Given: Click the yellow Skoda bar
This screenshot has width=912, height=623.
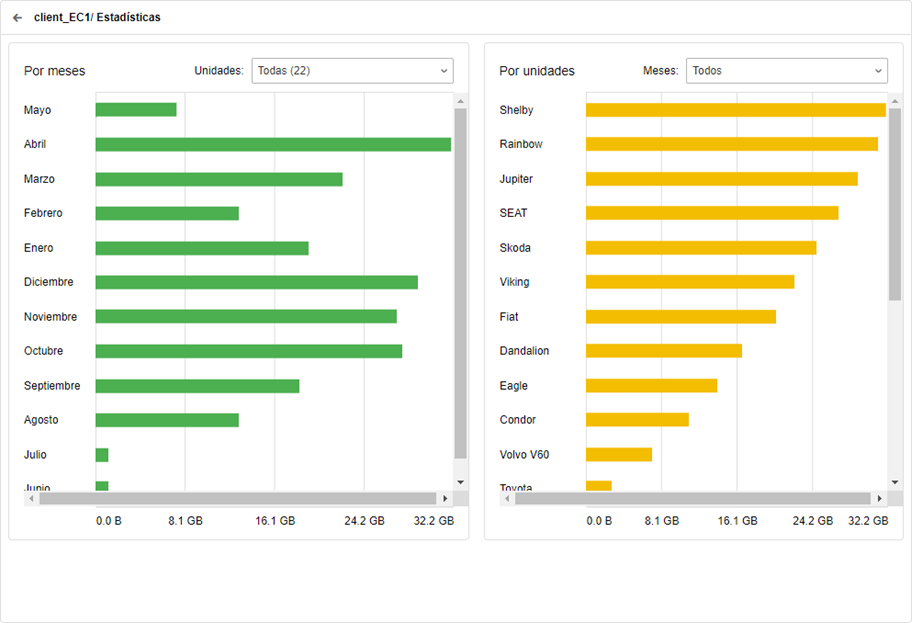Looking at the screenshot, I should pos(700,248).
